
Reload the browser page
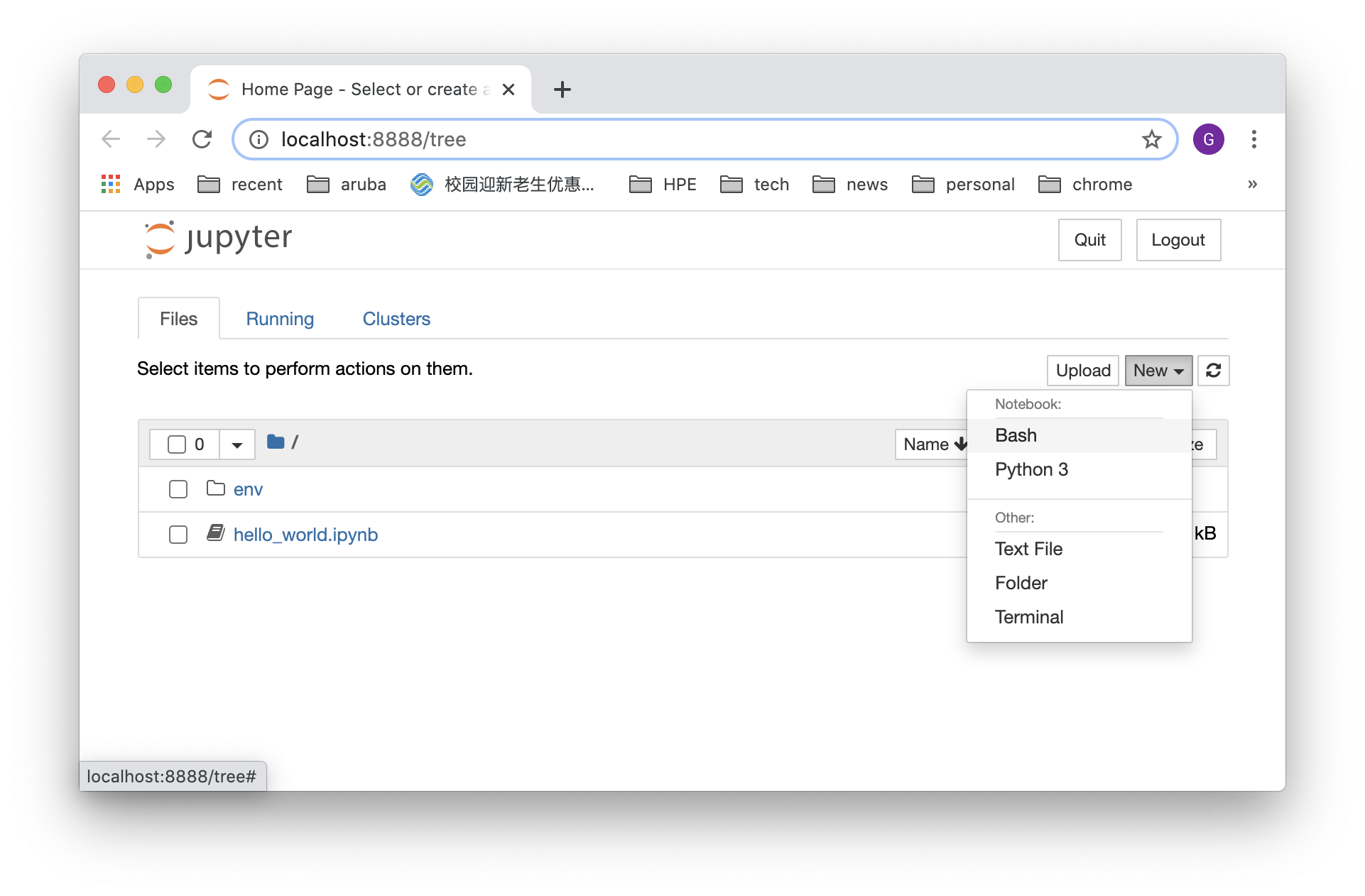click(202, 139)
